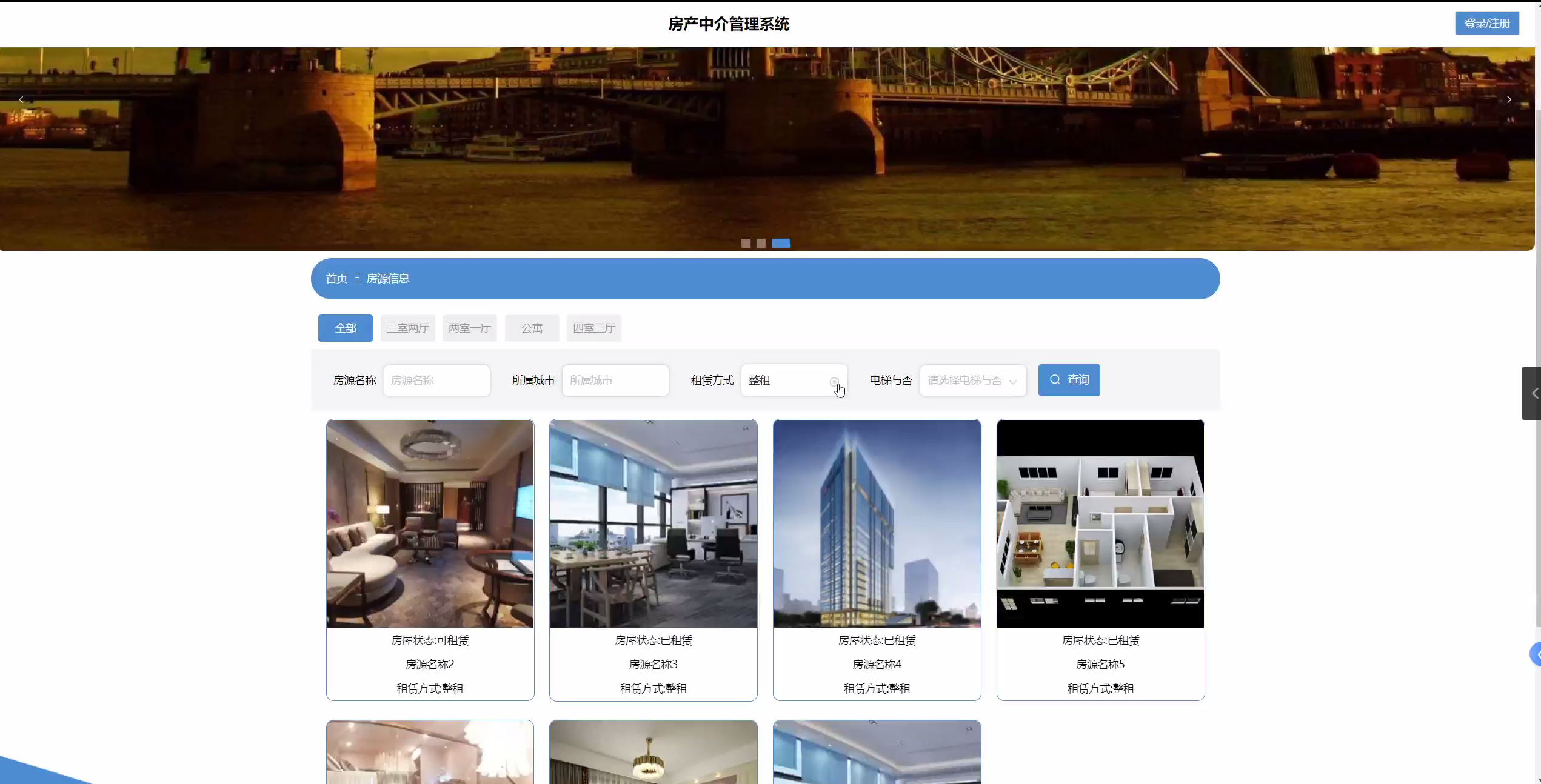The width and height of the screenshot is (1541, 784).
Task: Open the second-row pink interior listing photo
Action: pyautogui.click(x=430, y=752)
